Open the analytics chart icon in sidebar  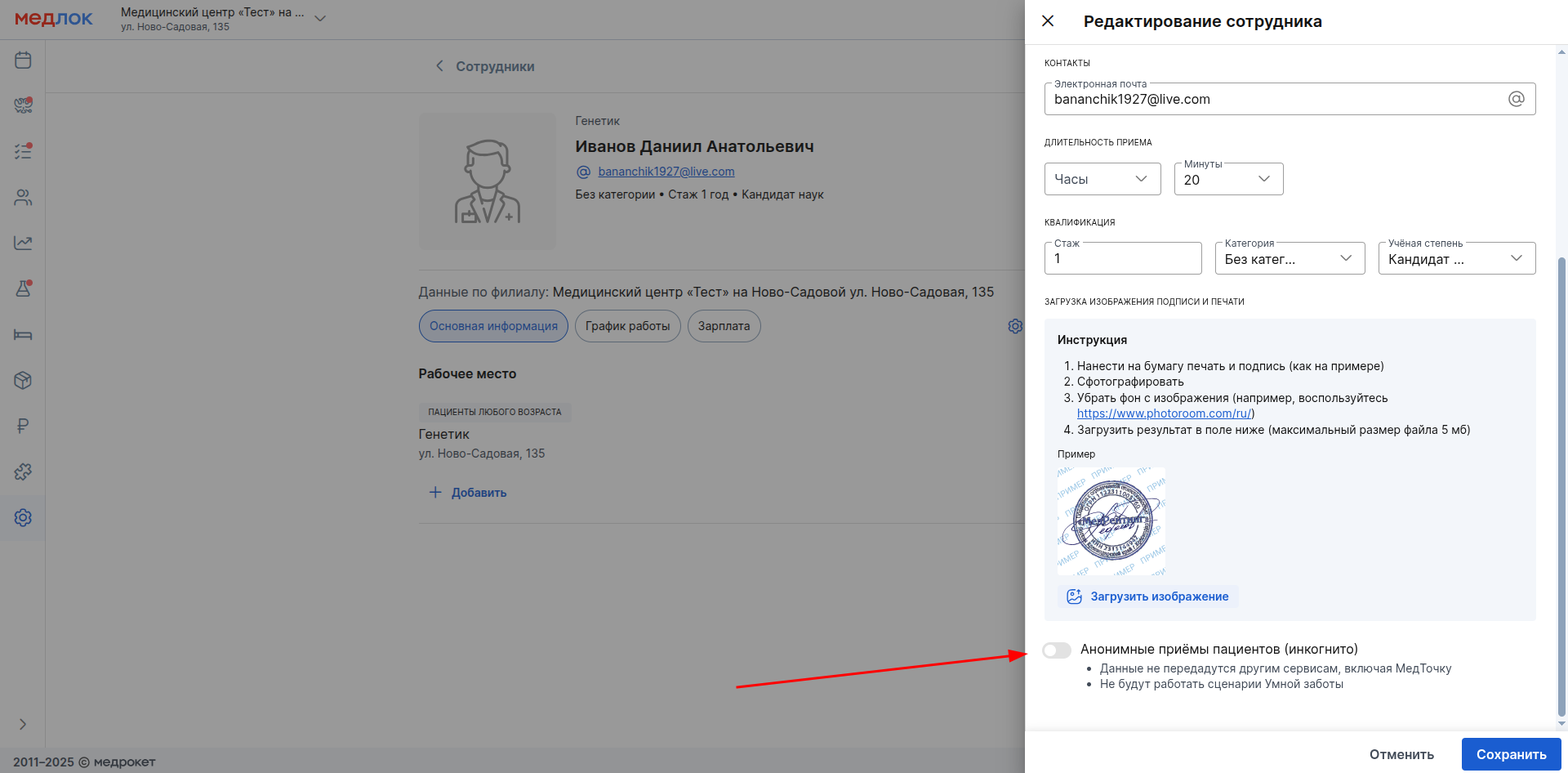[23, 243]
